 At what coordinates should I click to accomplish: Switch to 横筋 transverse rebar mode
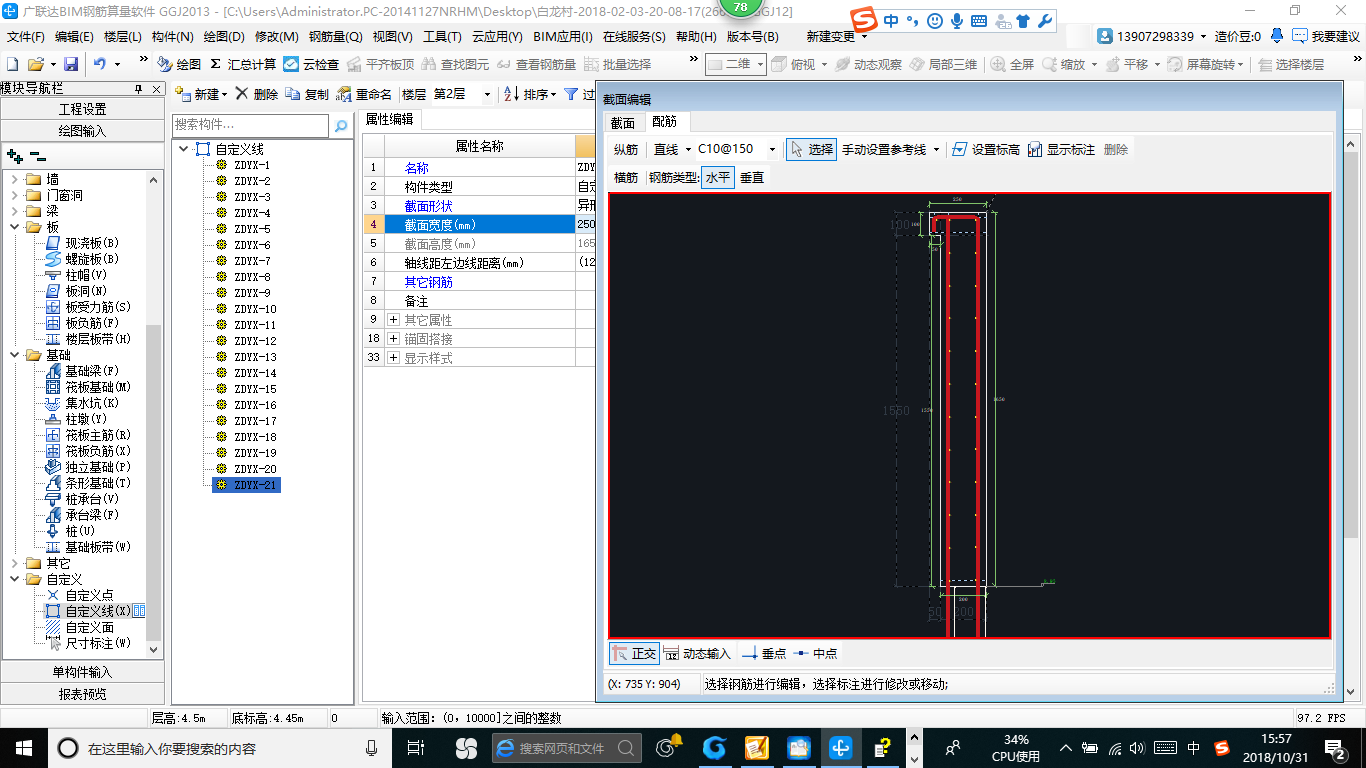click(626, 177)
